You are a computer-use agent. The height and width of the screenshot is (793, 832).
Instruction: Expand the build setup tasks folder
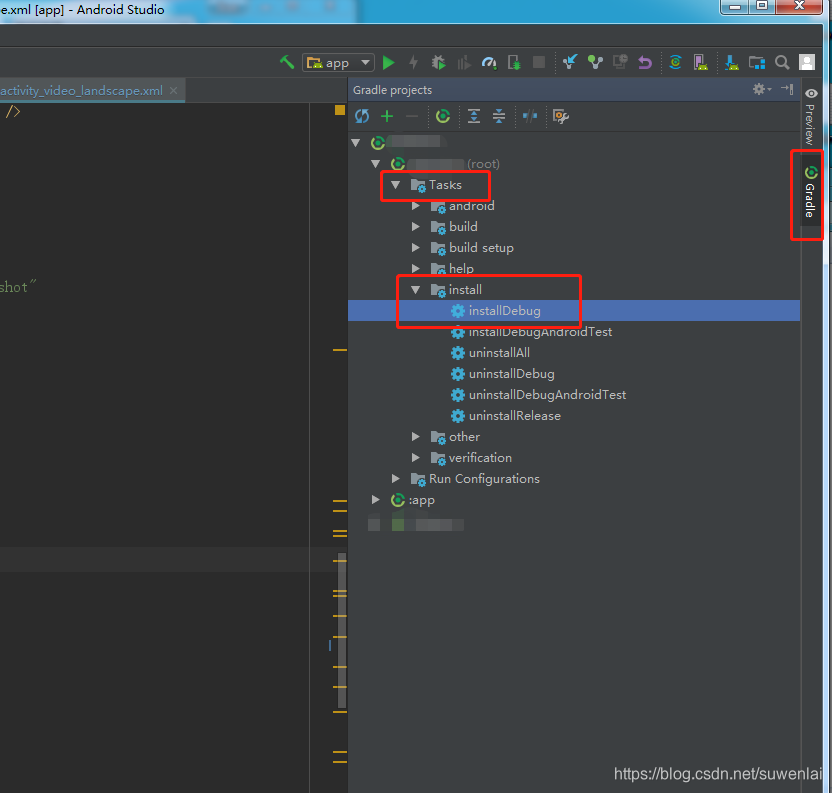pos(416,248)
